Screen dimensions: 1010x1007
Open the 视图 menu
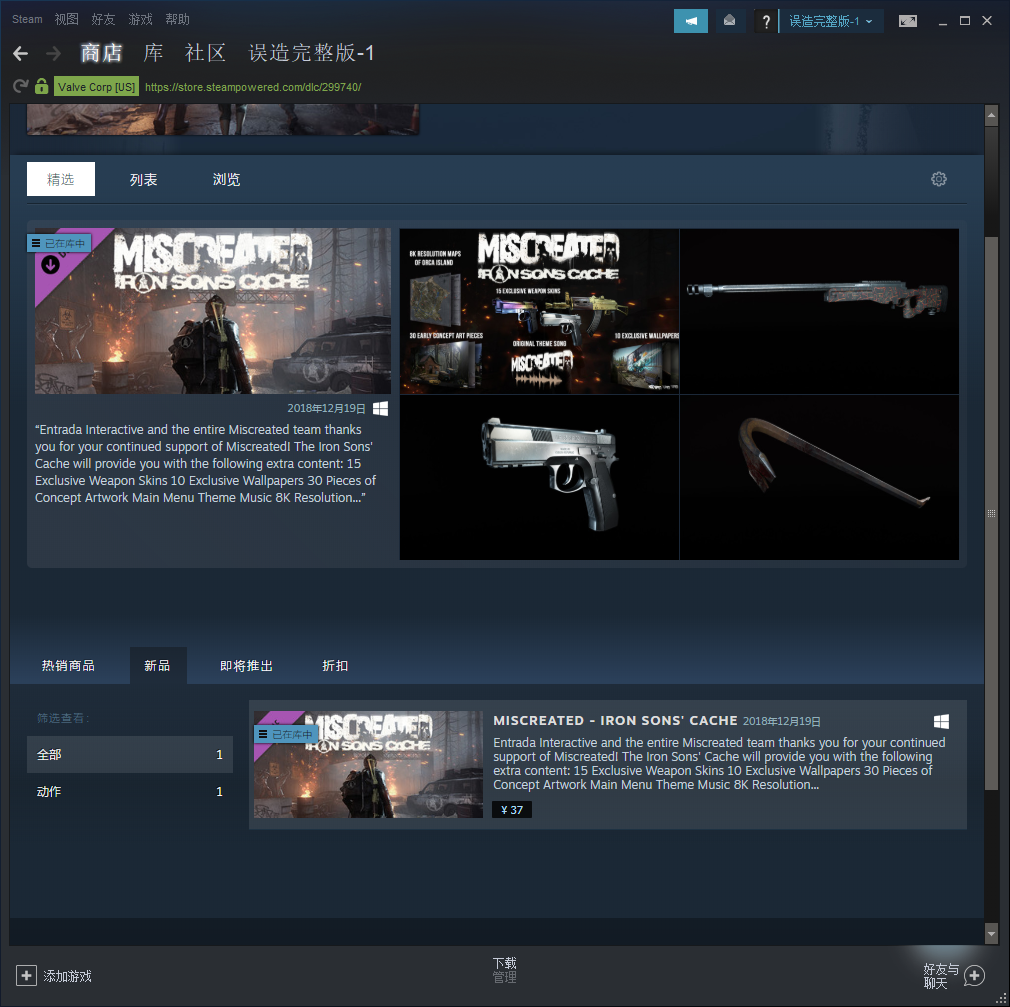click(x=66, y=19)
